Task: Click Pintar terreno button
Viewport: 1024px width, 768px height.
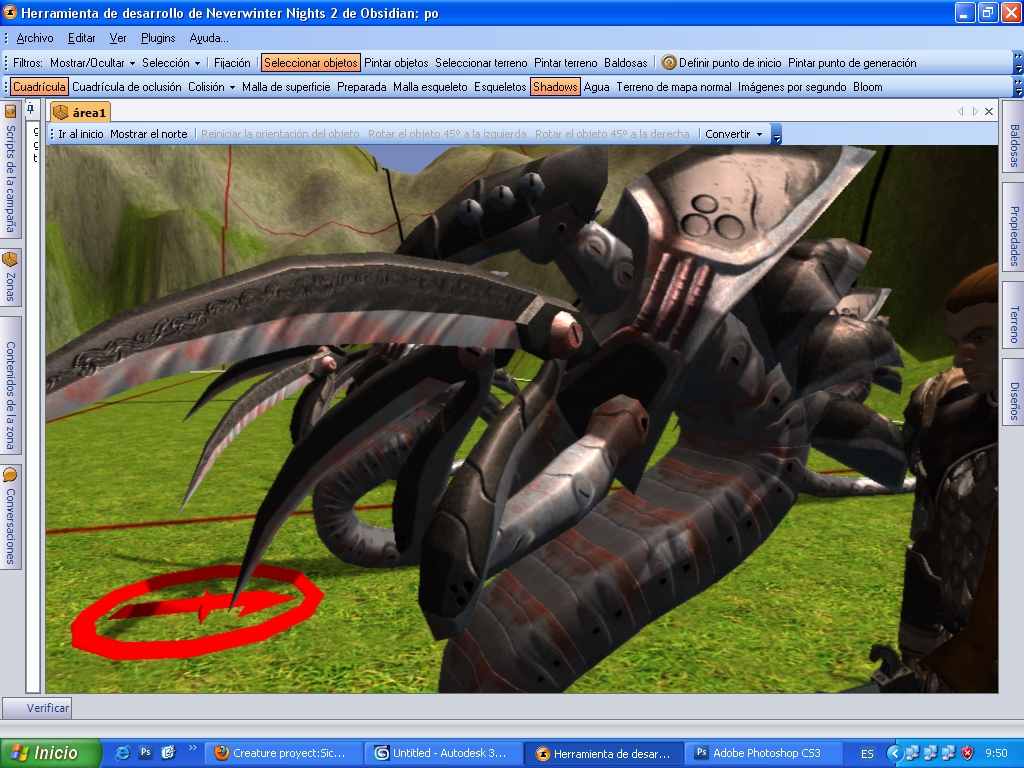Action: pyautogui.click(x=565, y=63)
